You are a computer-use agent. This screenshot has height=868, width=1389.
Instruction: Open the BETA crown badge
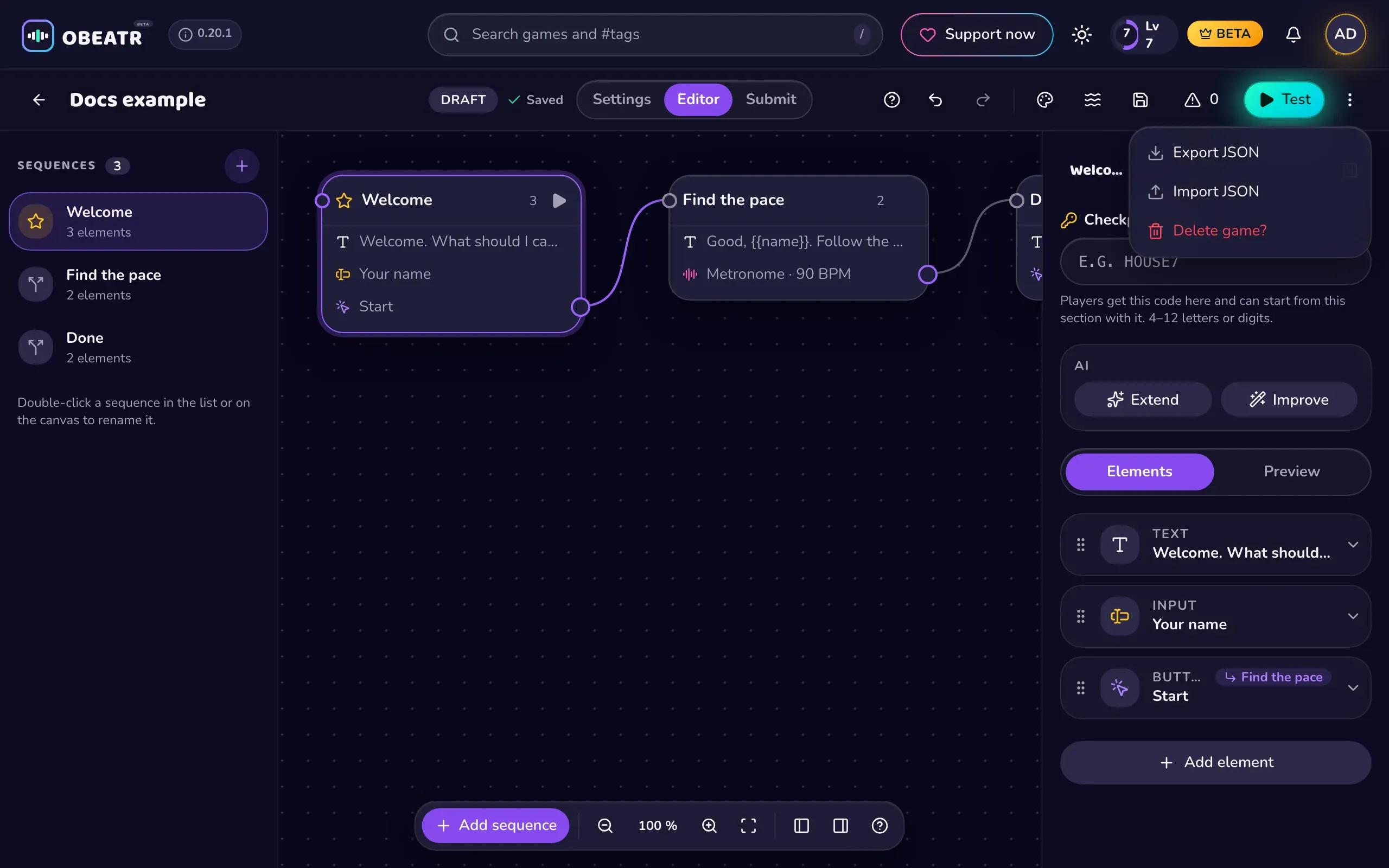[1224, 34]
